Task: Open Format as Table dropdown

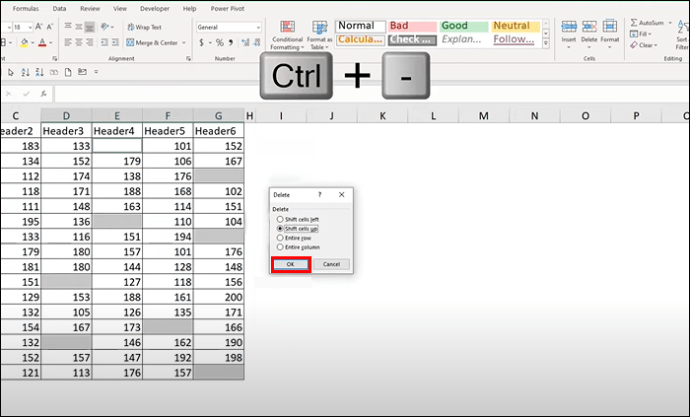Action: (319, 35)
